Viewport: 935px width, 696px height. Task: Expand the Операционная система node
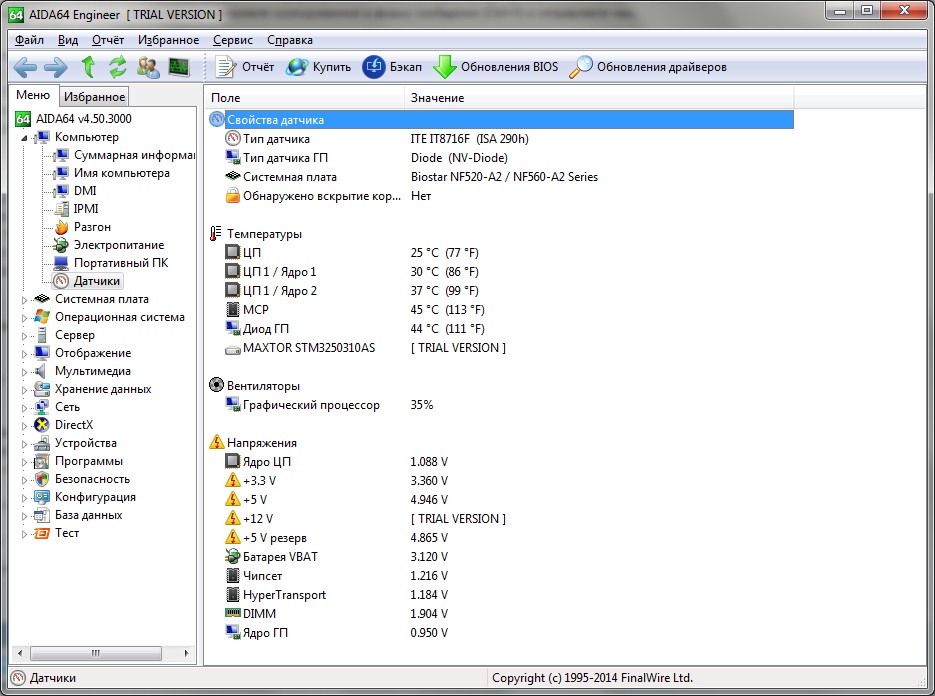(24, 318)
